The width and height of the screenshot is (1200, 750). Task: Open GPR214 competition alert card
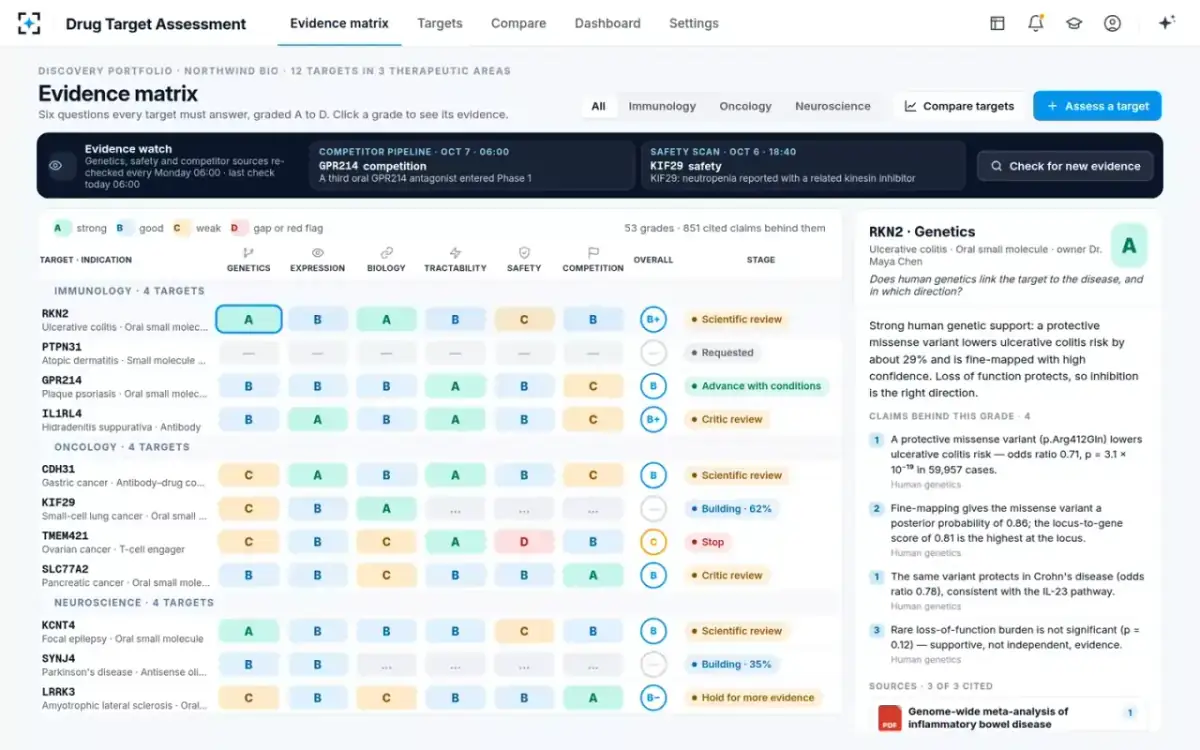pos(471,165)
